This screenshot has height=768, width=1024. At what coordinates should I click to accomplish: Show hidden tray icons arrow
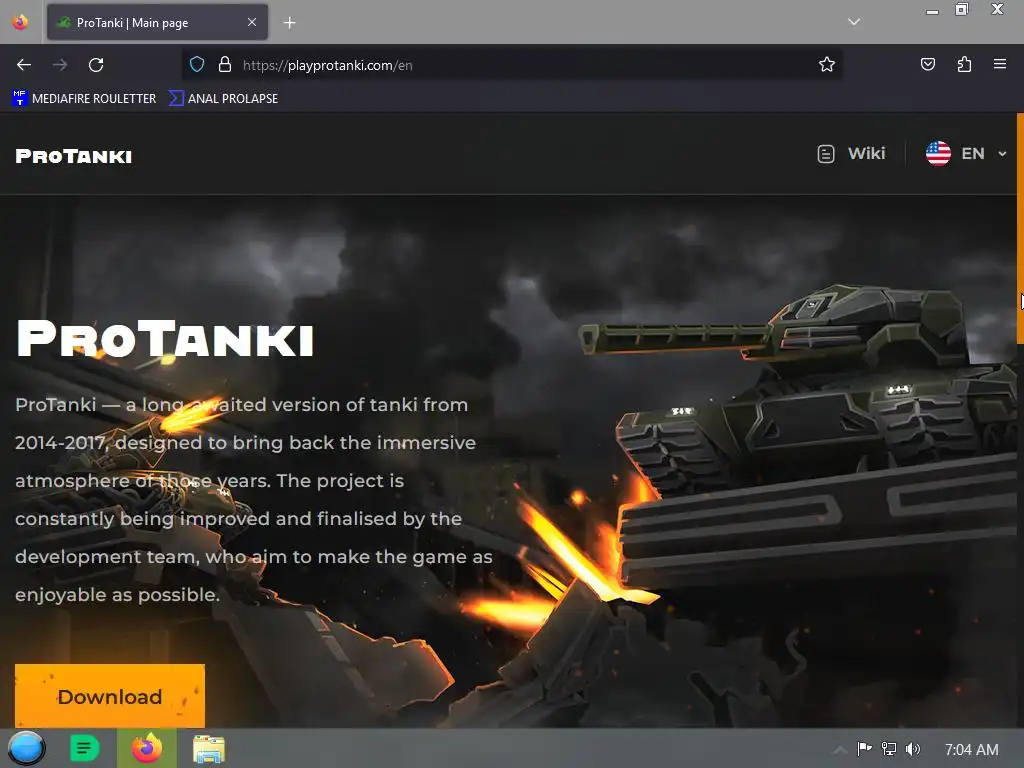pyautogui.click(x=840, y=750)
